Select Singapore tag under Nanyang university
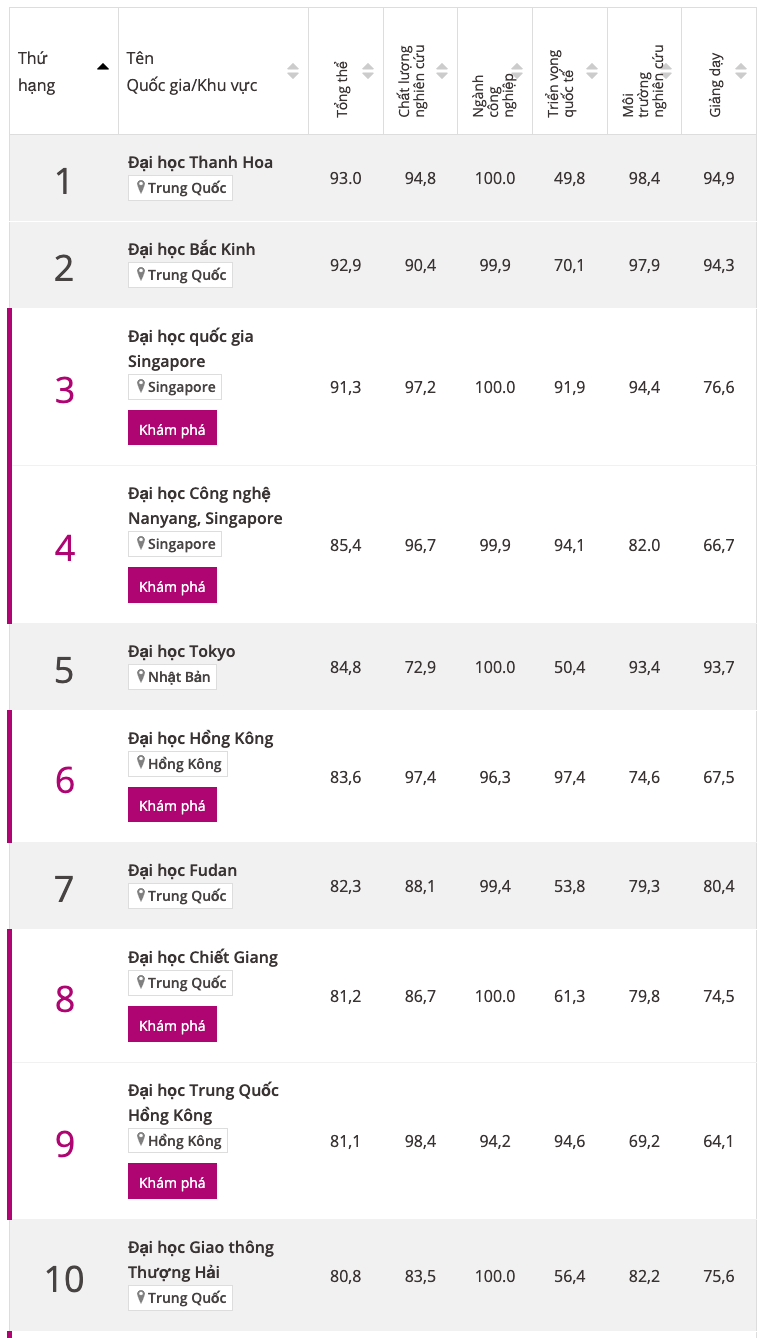 [175, 544]
